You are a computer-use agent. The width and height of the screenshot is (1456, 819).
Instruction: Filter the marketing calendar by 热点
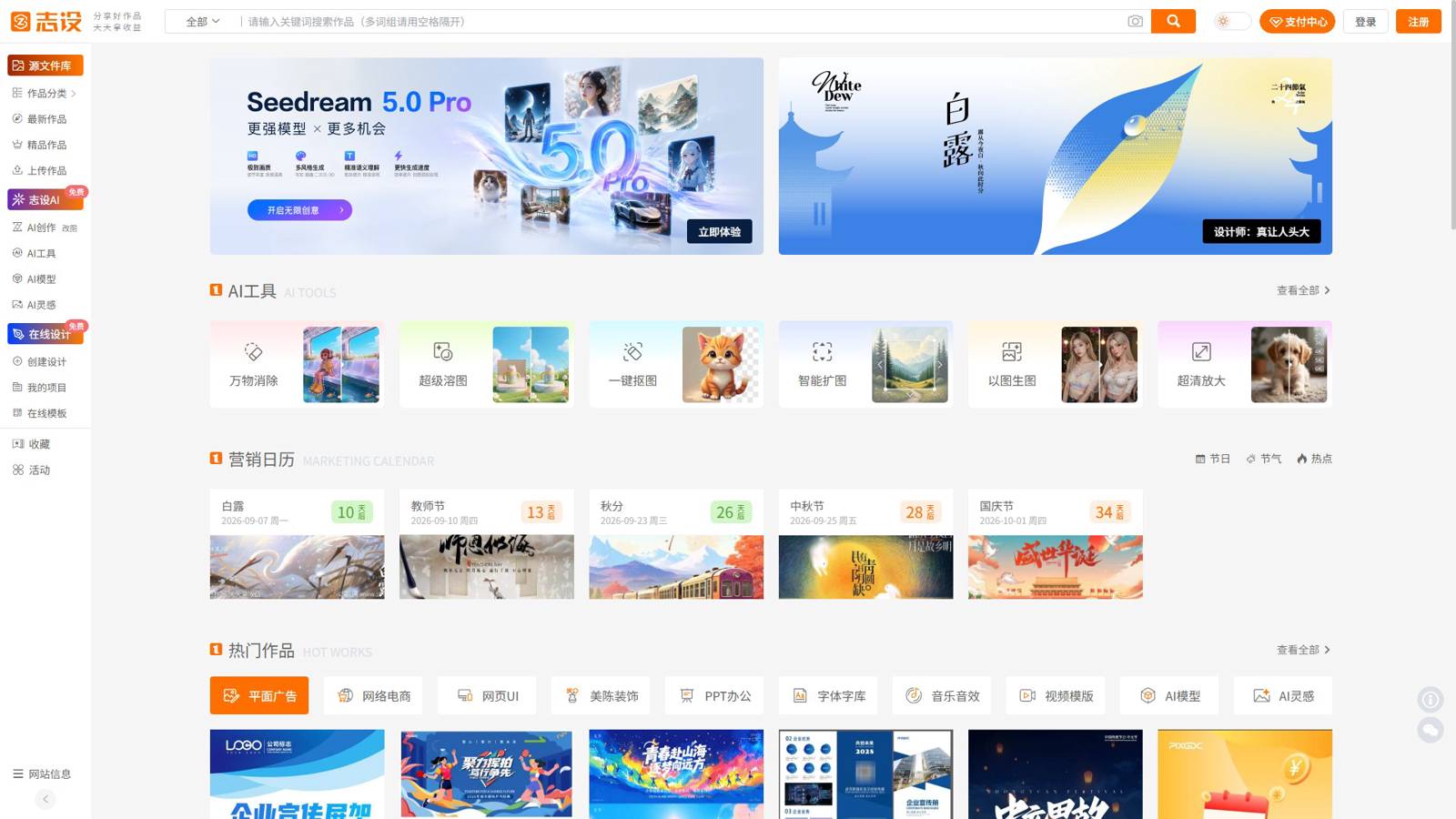(1314, 459)
